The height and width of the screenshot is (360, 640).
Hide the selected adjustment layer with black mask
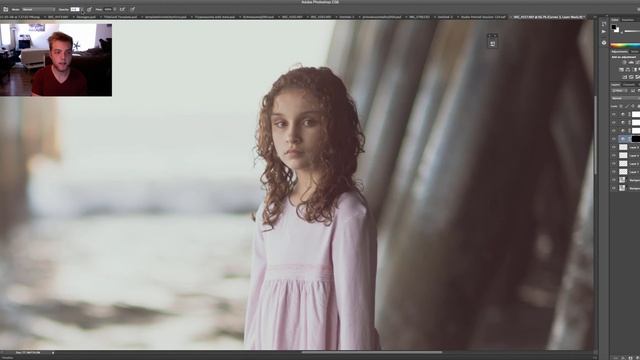[614, 139]
